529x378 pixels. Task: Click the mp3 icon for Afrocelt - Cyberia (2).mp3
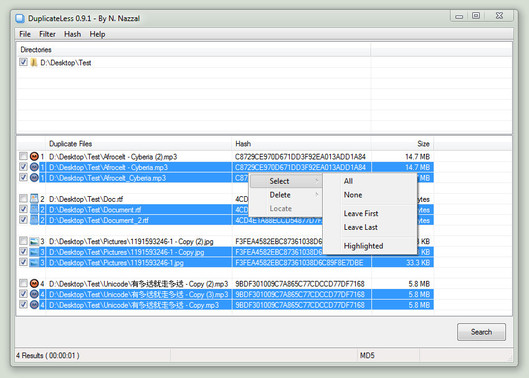[x=34, y=157]
